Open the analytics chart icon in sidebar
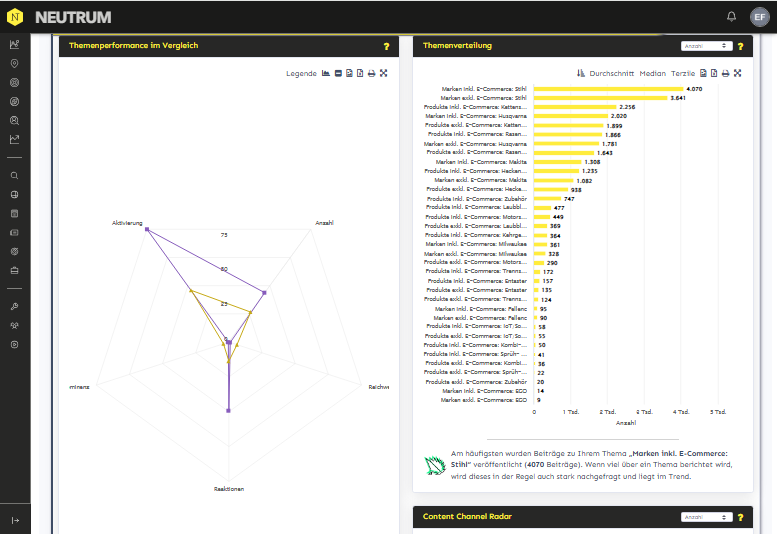 pos(14,45)
